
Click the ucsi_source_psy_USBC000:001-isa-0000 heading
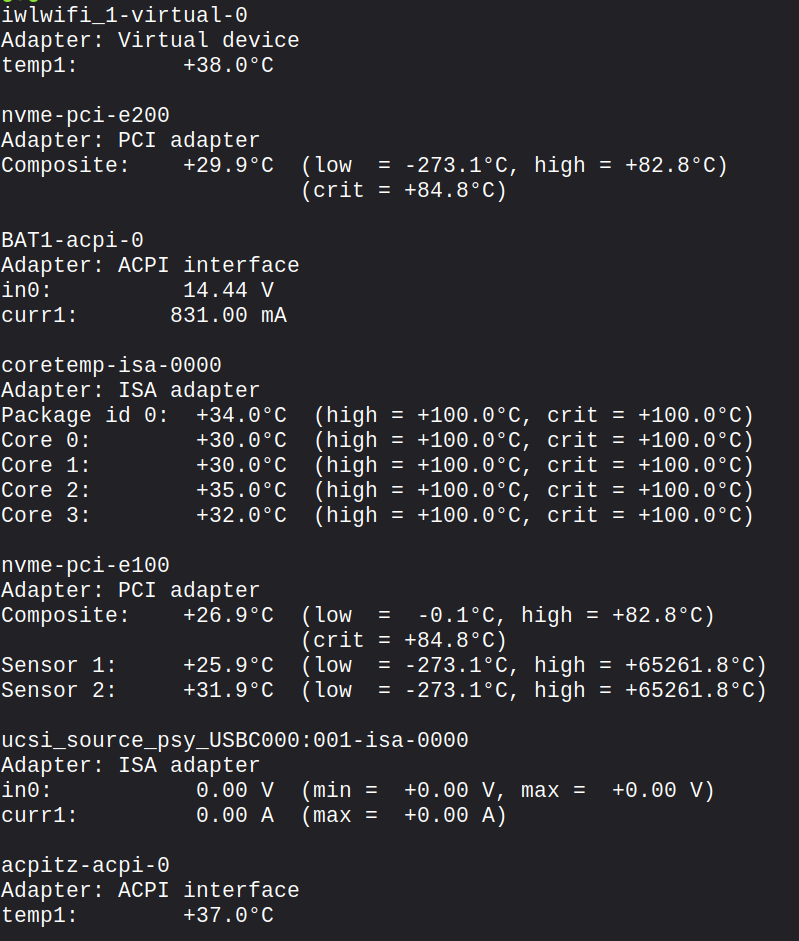235,740
